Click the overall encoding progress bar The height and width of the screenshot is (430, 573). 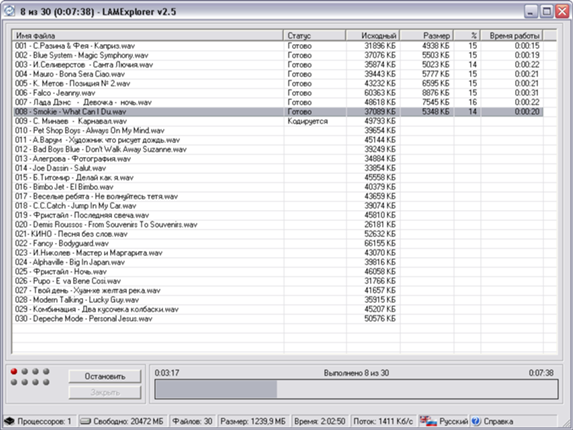[x=356, y=389]
